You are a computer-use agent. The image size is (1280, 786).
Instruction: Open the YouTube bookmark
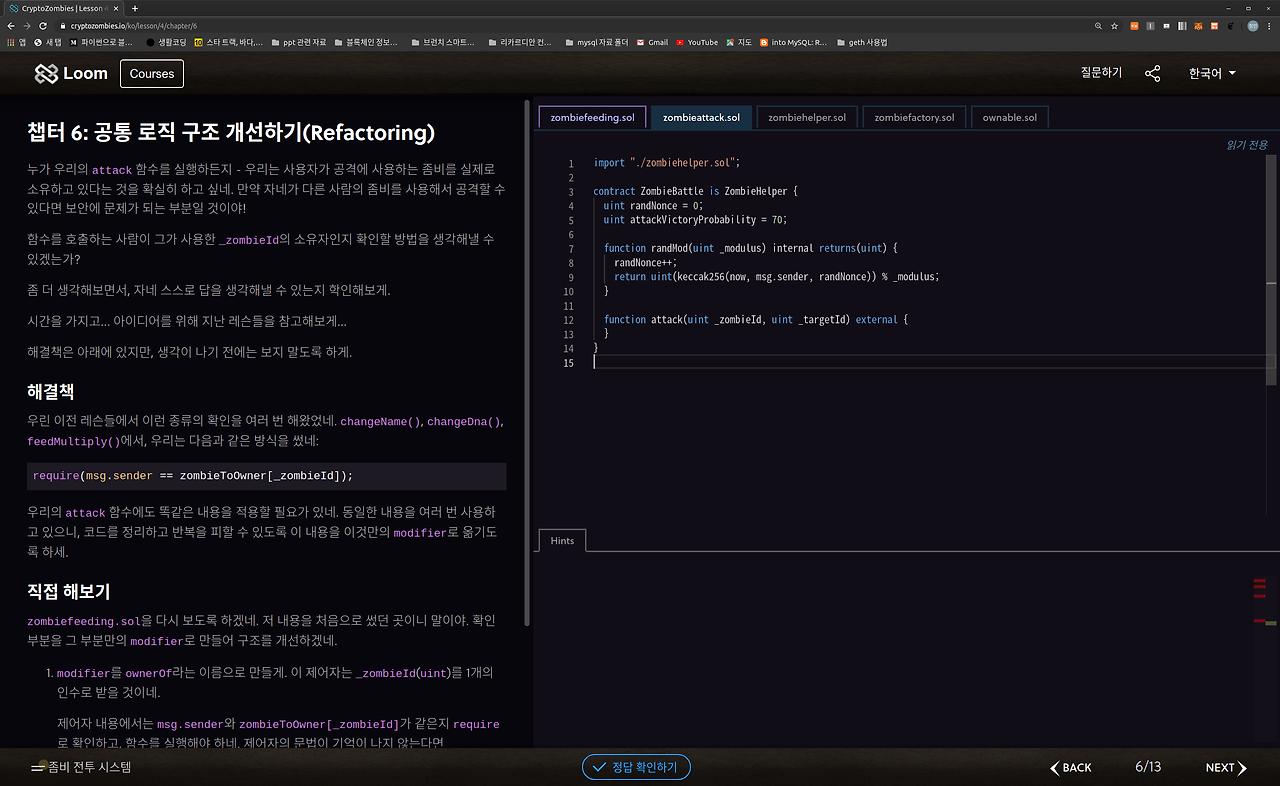tap(697, 42)
